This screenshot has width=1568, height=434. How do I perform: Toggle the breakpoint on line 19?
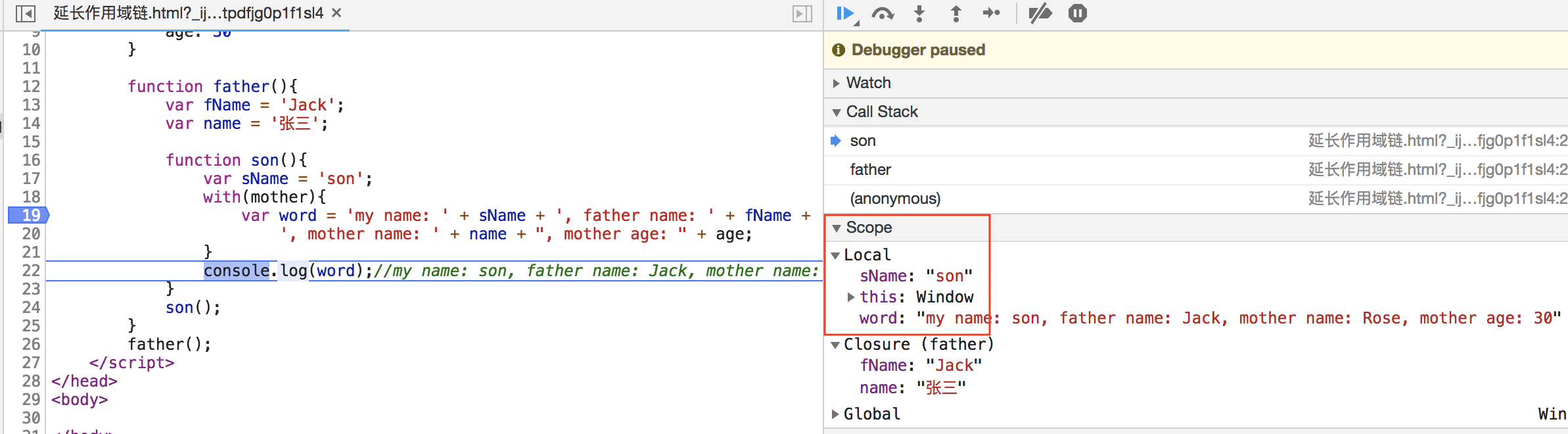(x=29, y=215)
